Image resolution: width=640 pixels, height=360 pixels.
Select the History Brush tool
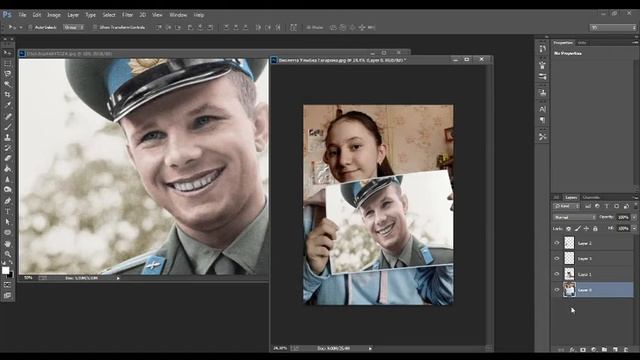[7, 148]
